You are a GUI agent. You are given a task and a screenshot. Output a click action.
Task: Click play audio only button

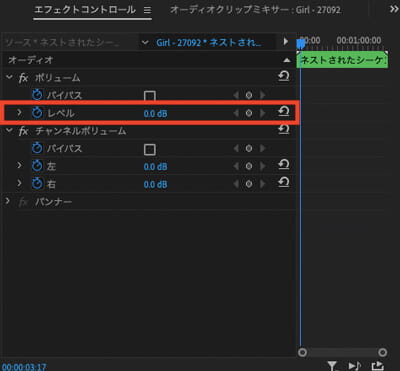pyautogui.click(x=354, y=366)
